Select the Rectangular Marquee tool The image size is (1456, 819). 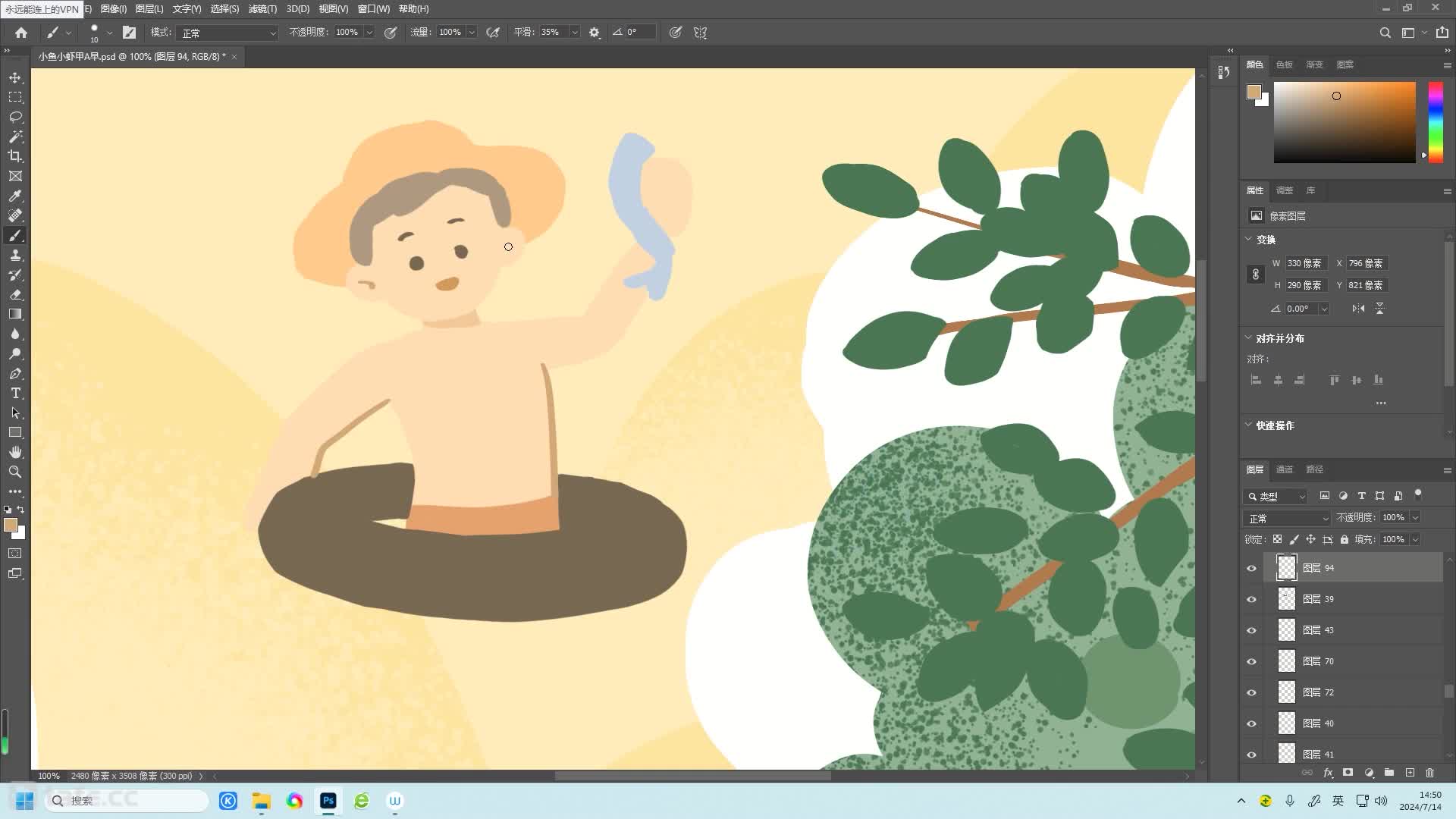click(15, 97)
